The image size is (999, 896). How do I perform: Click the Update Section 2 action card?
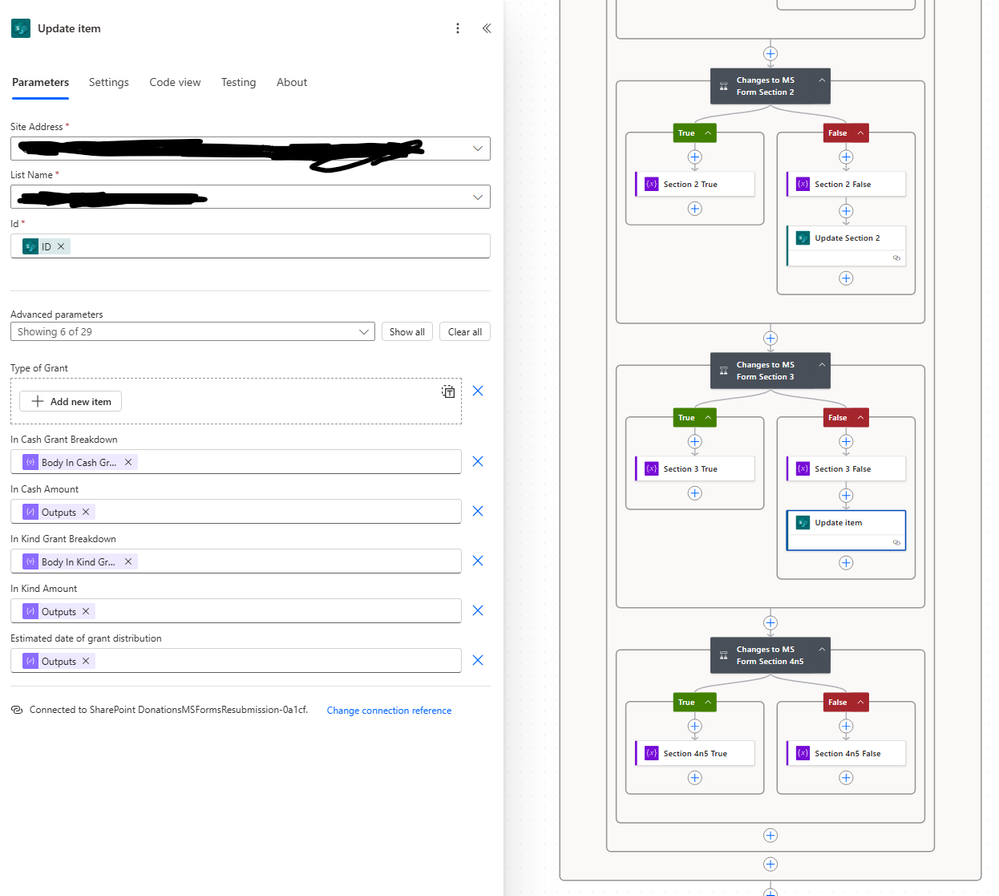846,245
